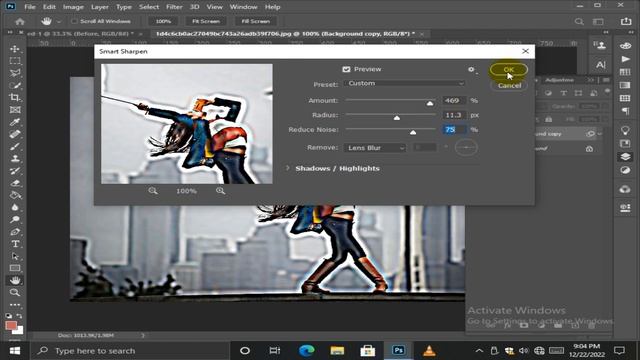This screenshot has width=640, height=360.
Task: Select the Clone Stamp tool
Action: (x=15, y=158)
